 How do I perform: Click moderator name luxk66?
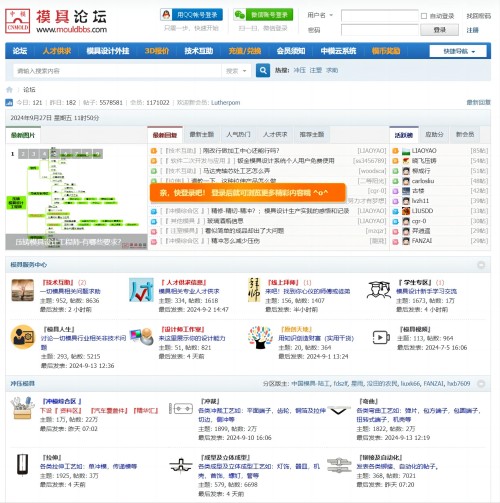(410, 384)
